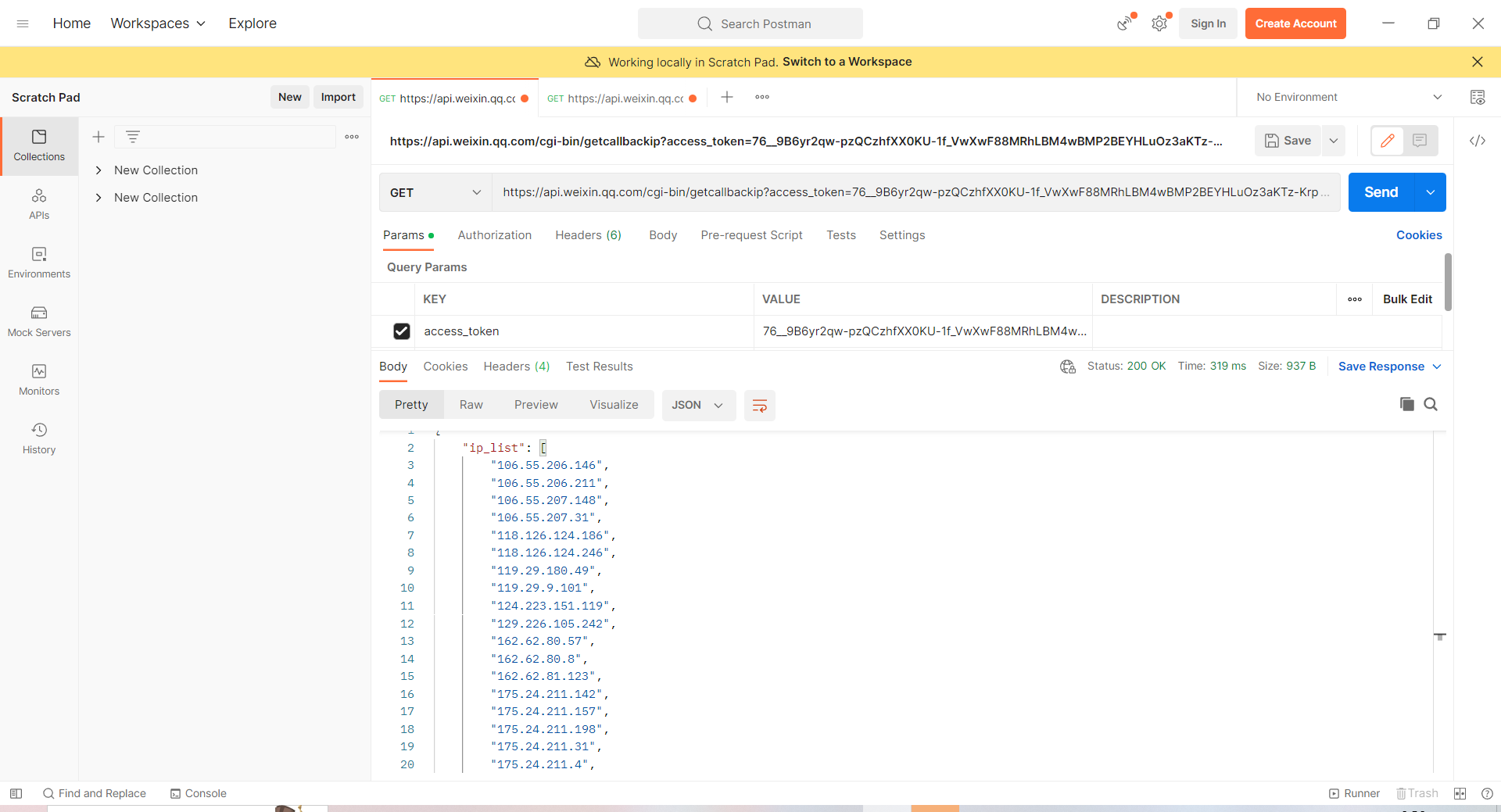Click the Search Postman field
1501x812 pixels.
(x=750, y=23)
